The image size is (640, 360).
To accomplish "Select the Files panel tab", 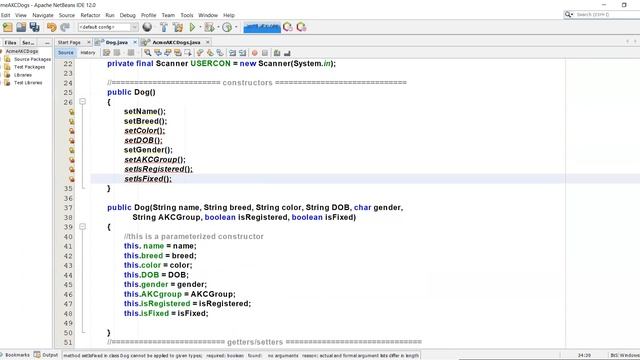I will pos(10,42).
